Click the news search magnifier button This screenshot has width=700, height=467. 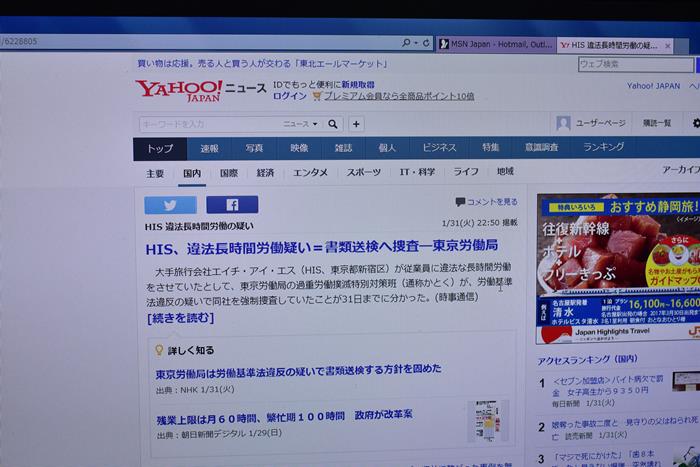[333, 124]
